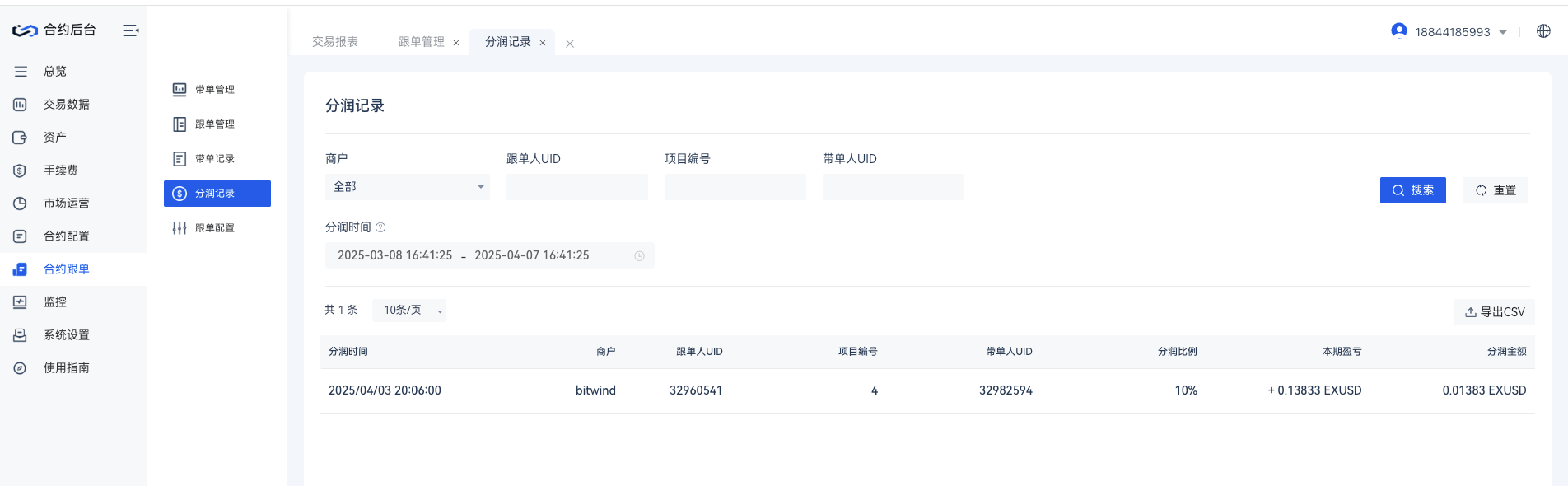Viewport: 1568px width, 486px height.
Task: Collapse the sidebar with the menu toggle icon
Action: point(130,30)
